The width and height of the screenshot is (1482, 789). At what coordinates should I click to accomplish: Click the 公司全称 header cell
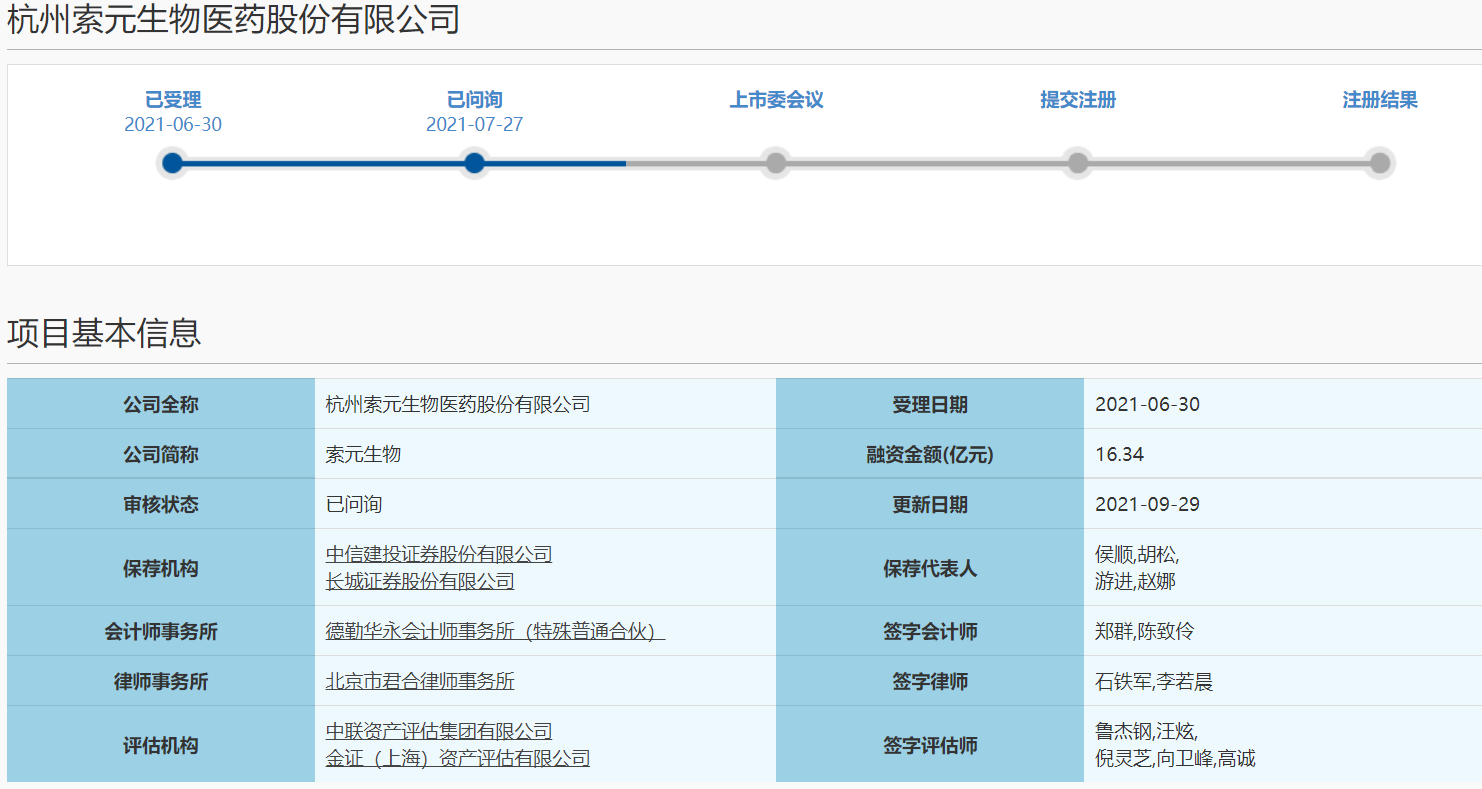[x=161, y=404]
